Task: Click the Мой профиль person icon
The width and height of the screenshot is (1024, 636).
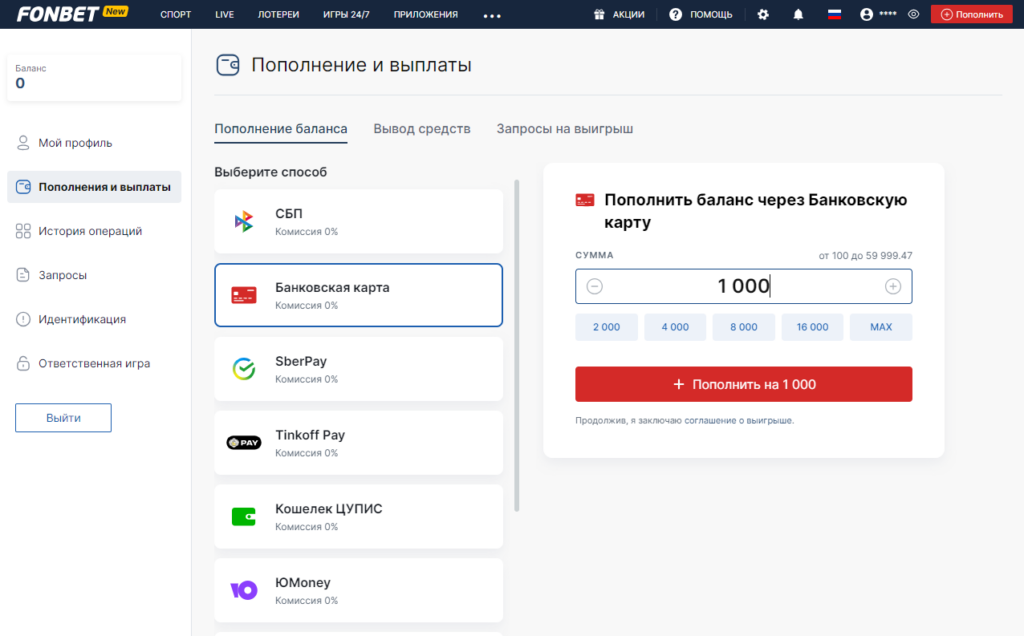Action: click(x=23, y=142)
